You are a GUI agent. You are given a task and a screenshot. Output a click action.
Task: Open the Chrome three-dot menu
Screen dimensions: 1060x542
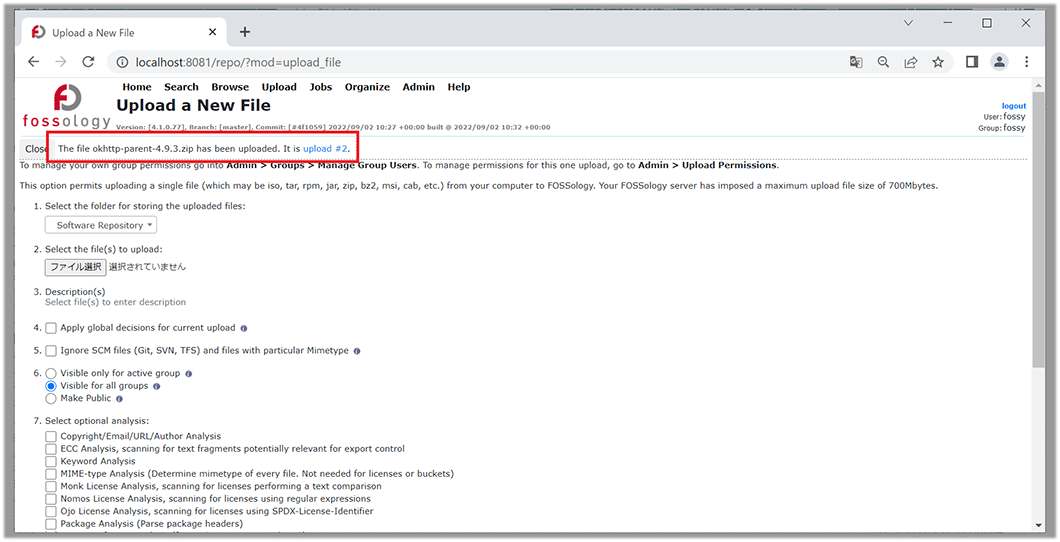[1027, 62]
